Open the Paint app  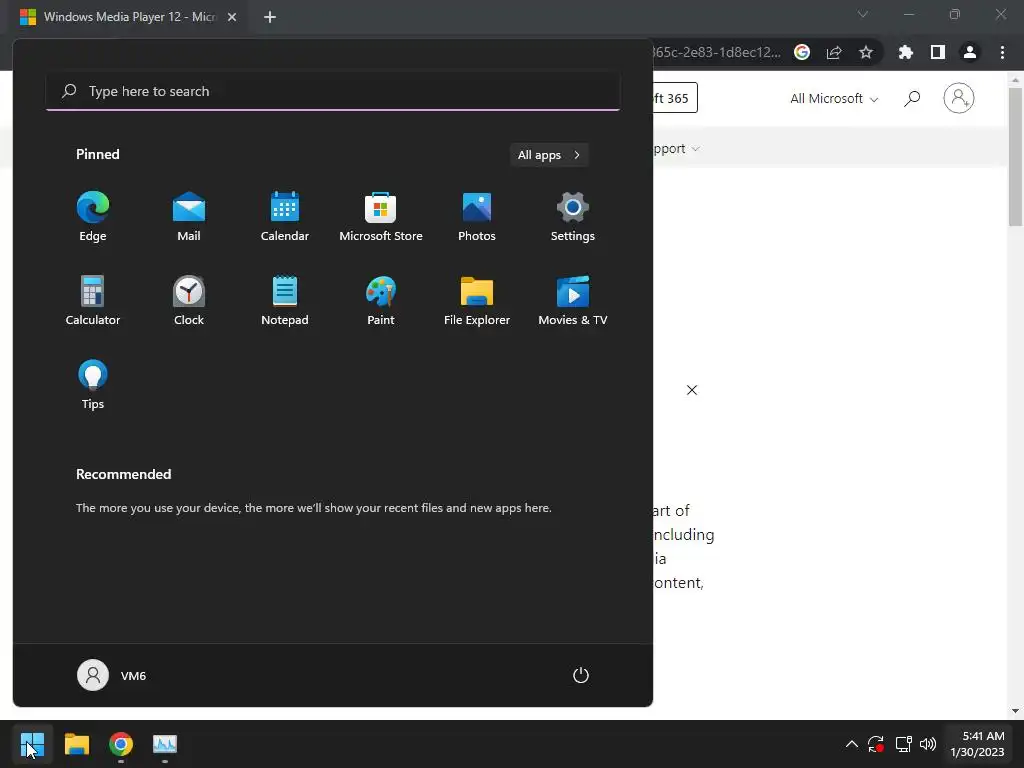click(x=381, y=300)
